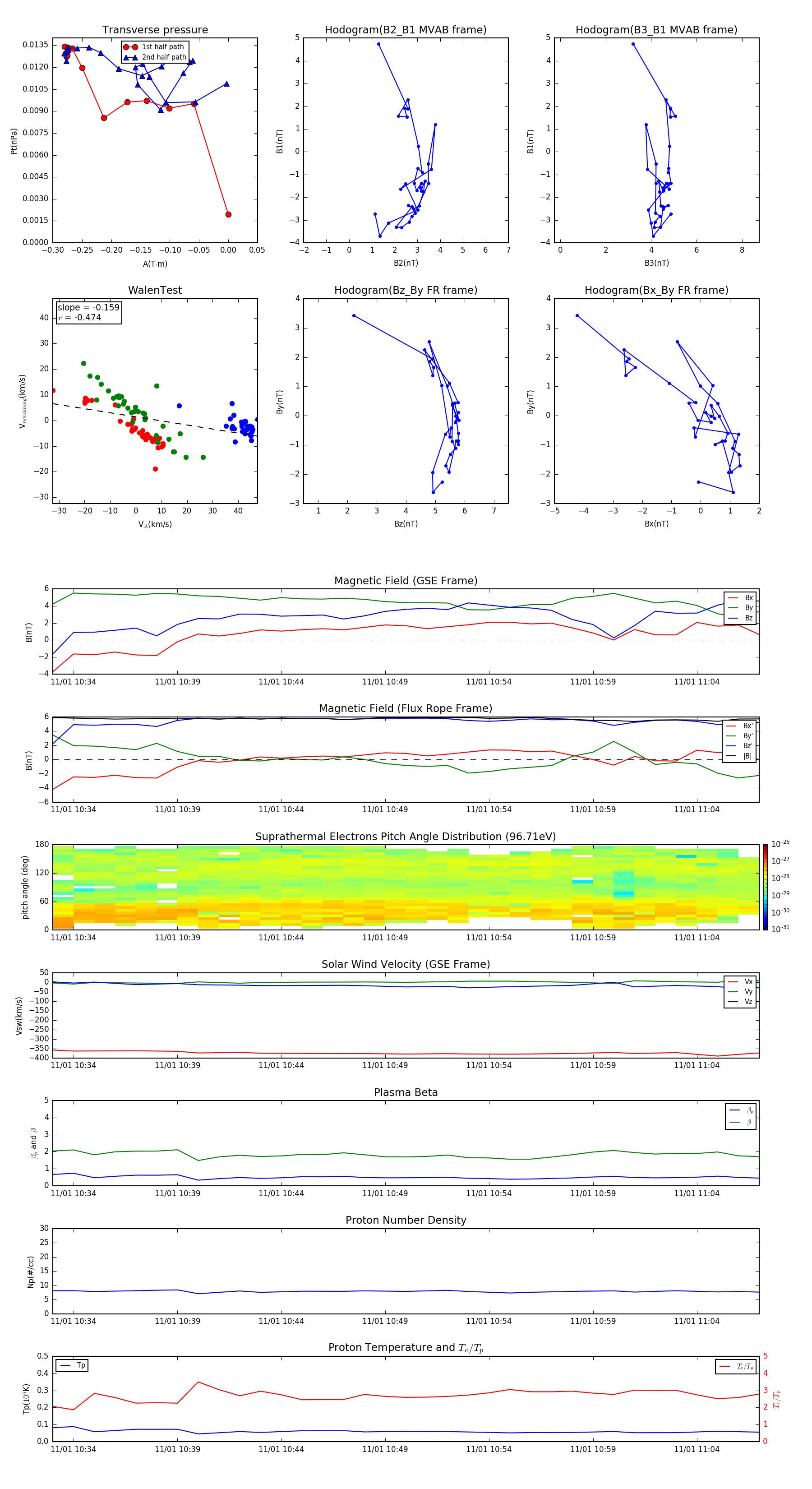Click the 'Hodogram(Bx_By FR frame)' title

[656, 290]
